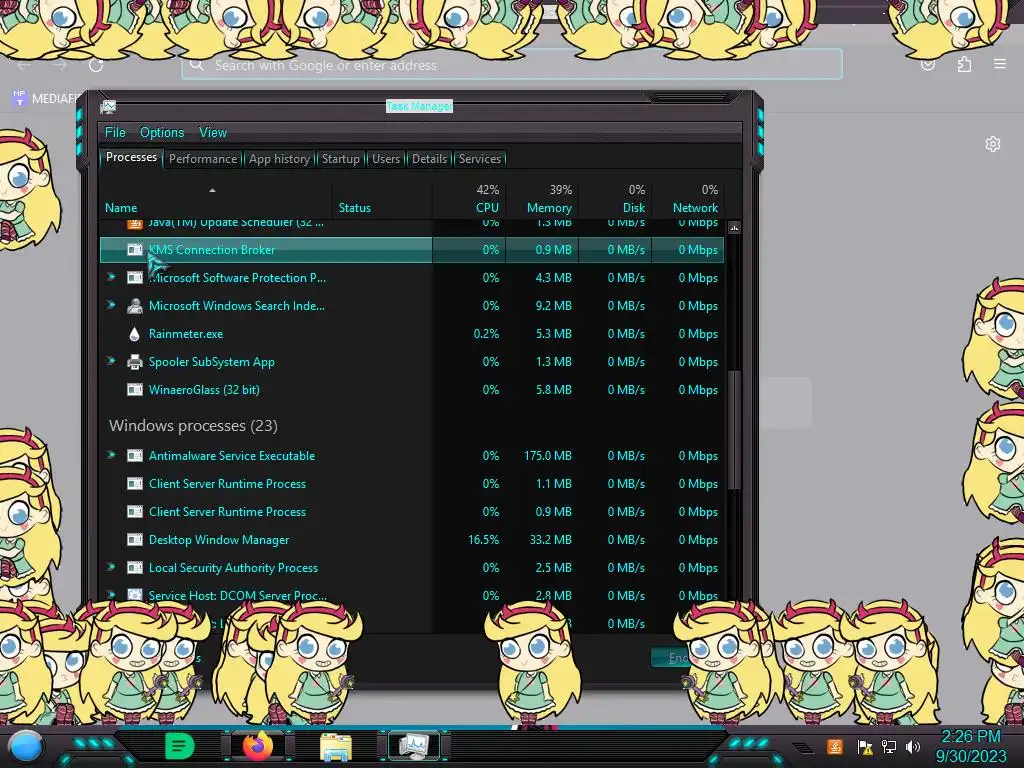Click the Pocket icon in Firefox toolbar
The image size is (1024, 768).
[x=927, y=65]
